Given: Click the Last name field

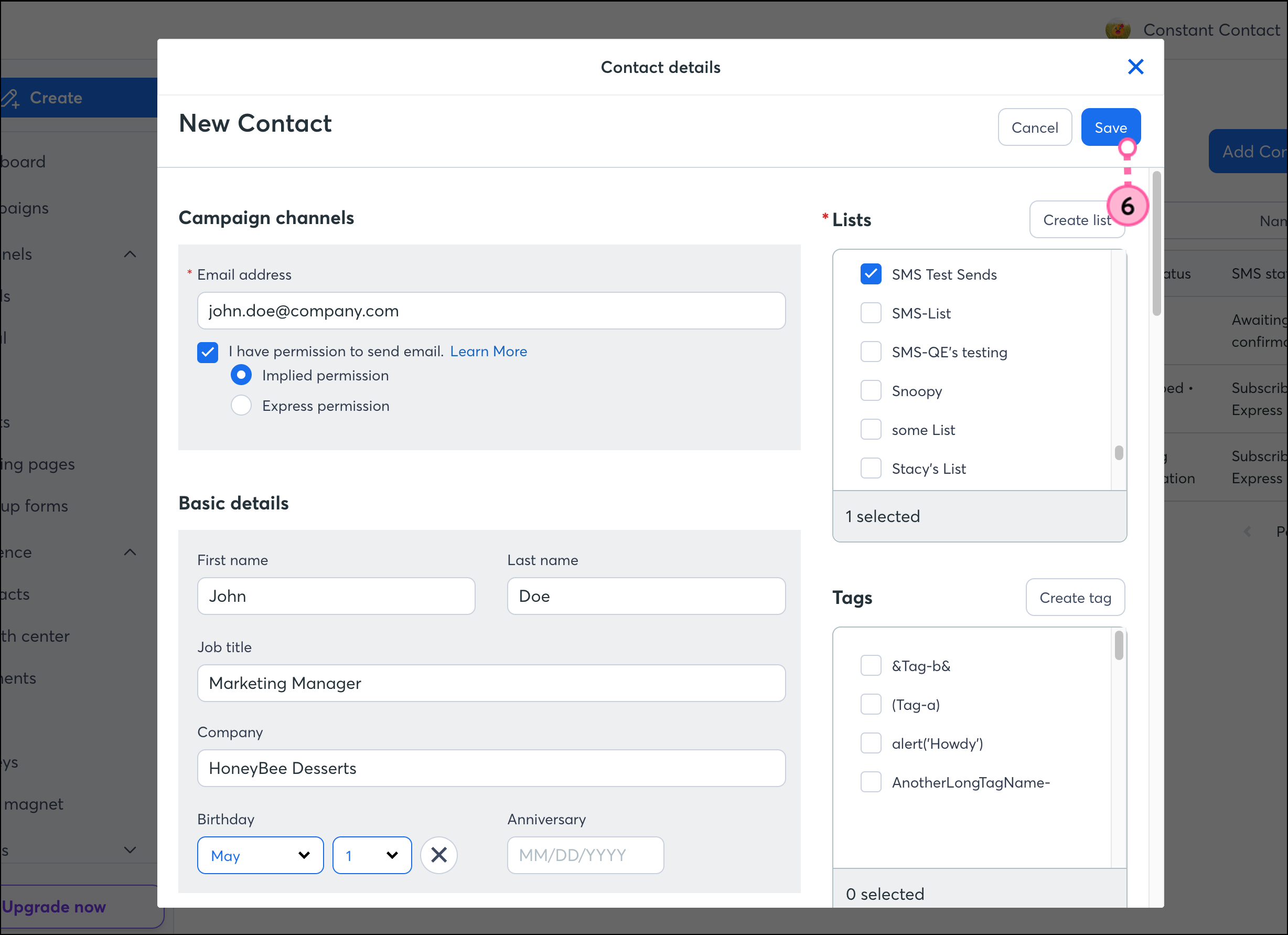Looking at the screenshot, I should [x=646, y=596].
